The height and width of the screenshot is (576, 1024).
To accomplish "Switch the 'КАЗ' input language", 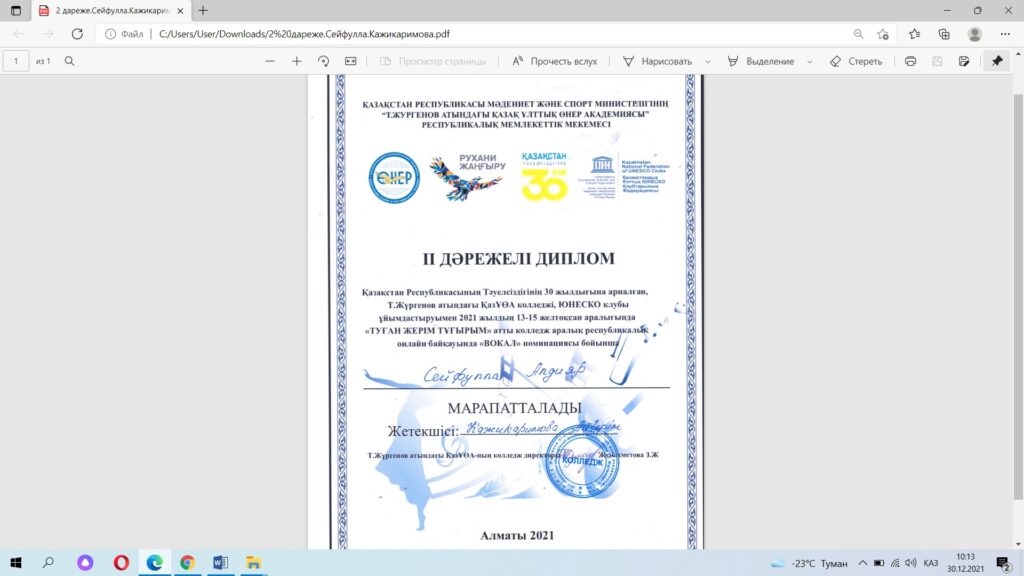I will (x=931, y=563).
